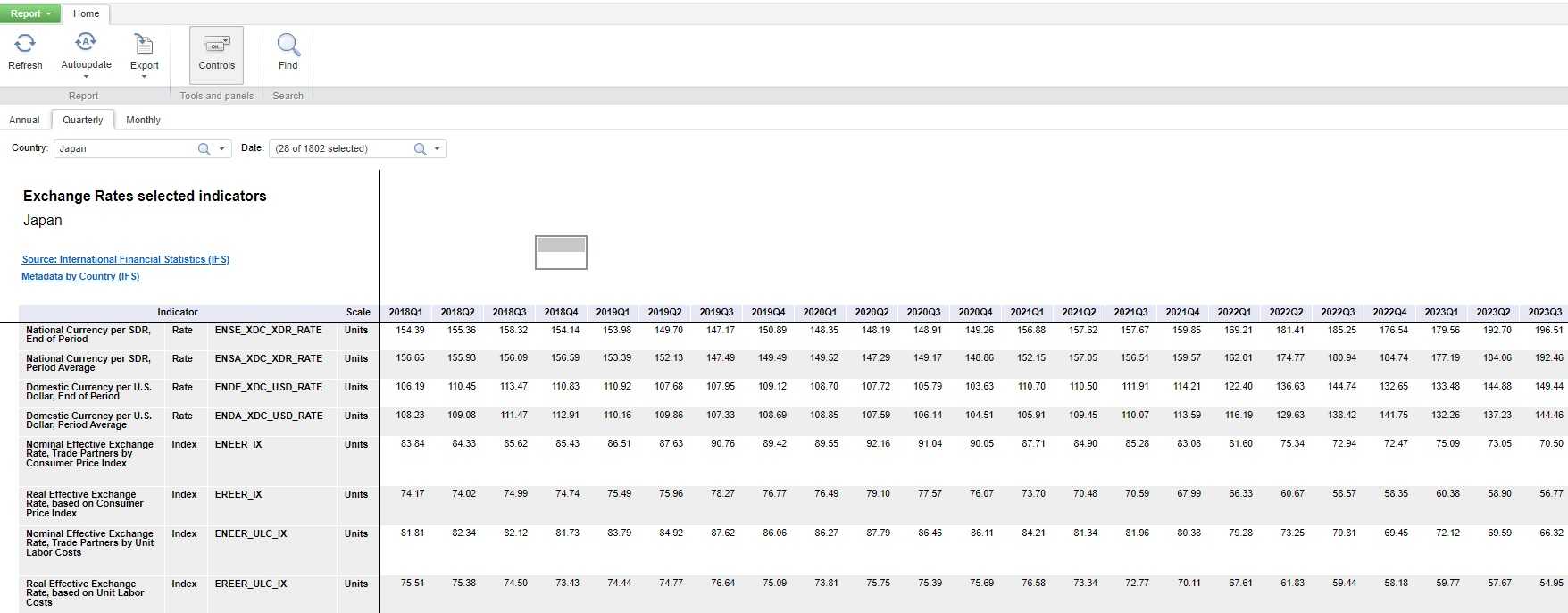Image resolution: width=1568 pixels, height=613 pixels.
Task: Select the Home ribbon tab
Action: pyautogui.click(x=87, y=13)
